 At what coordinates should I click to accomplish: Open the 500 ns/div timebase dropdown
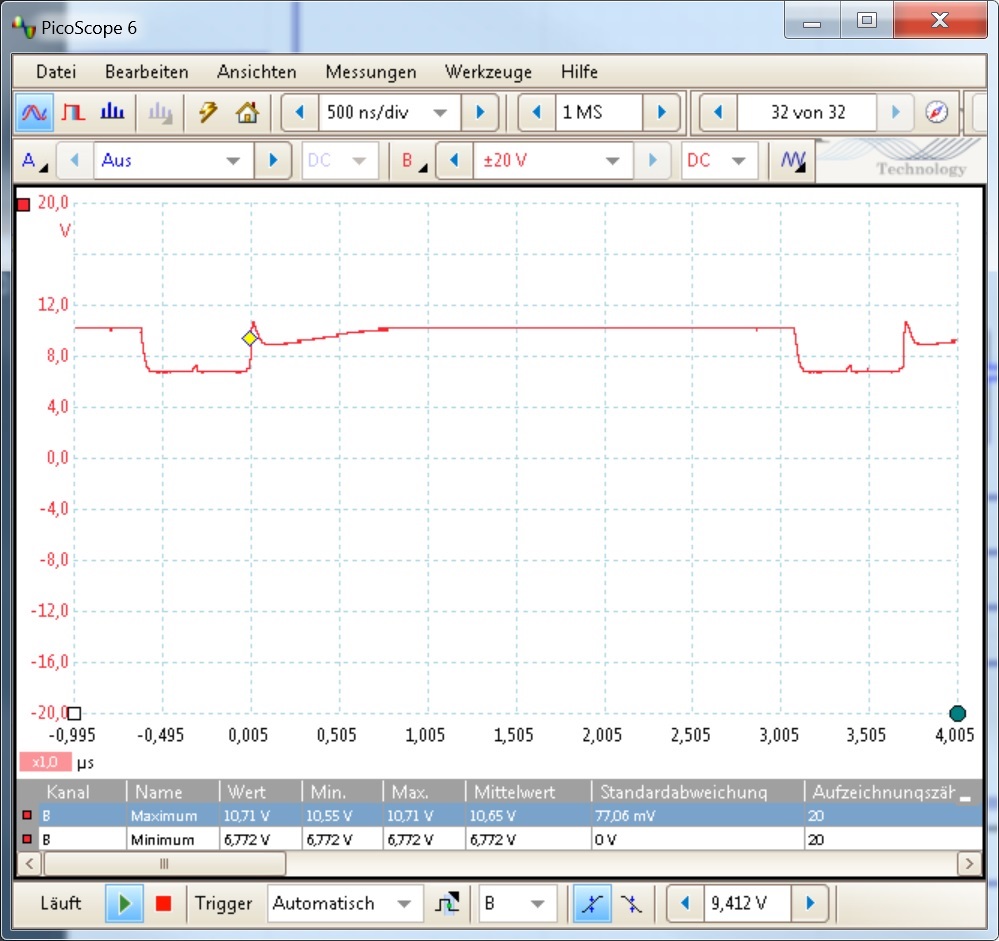click(389, 113)
